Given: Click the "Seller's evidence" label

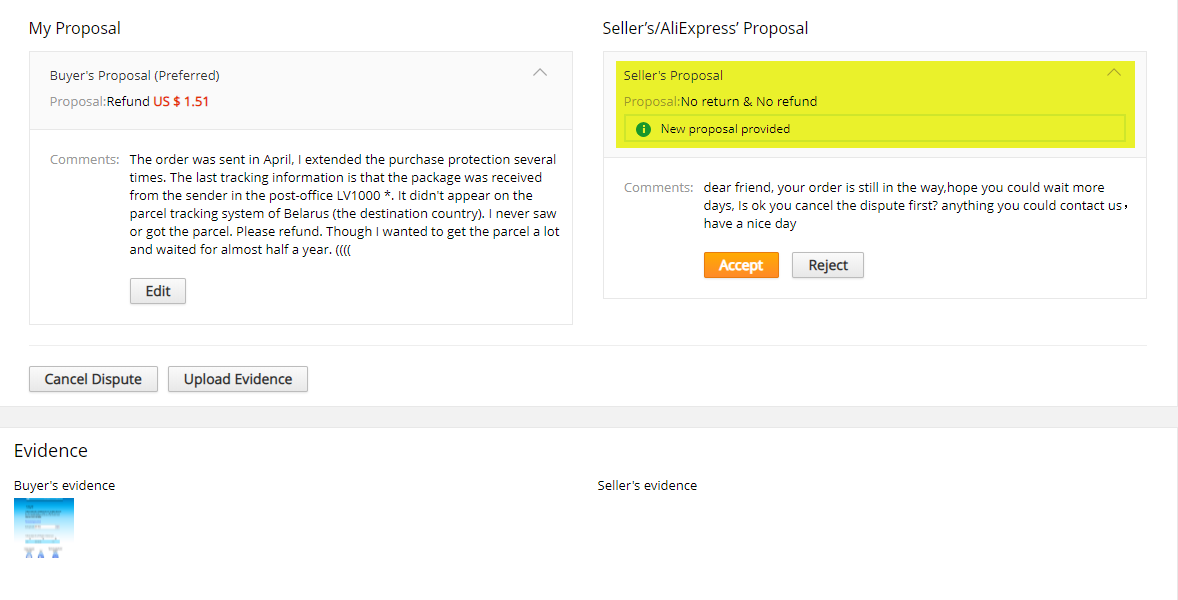Looking at the screenshot, I should [x=647, y=485].
